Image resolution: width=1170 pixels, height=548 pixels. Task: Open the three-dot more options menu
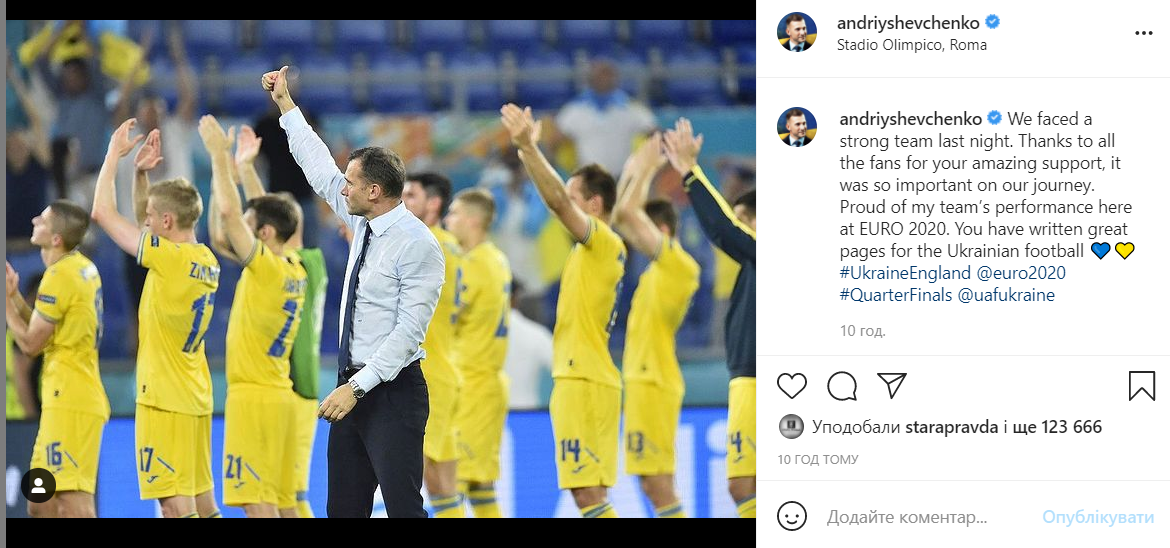click(x=1143, y=34)
